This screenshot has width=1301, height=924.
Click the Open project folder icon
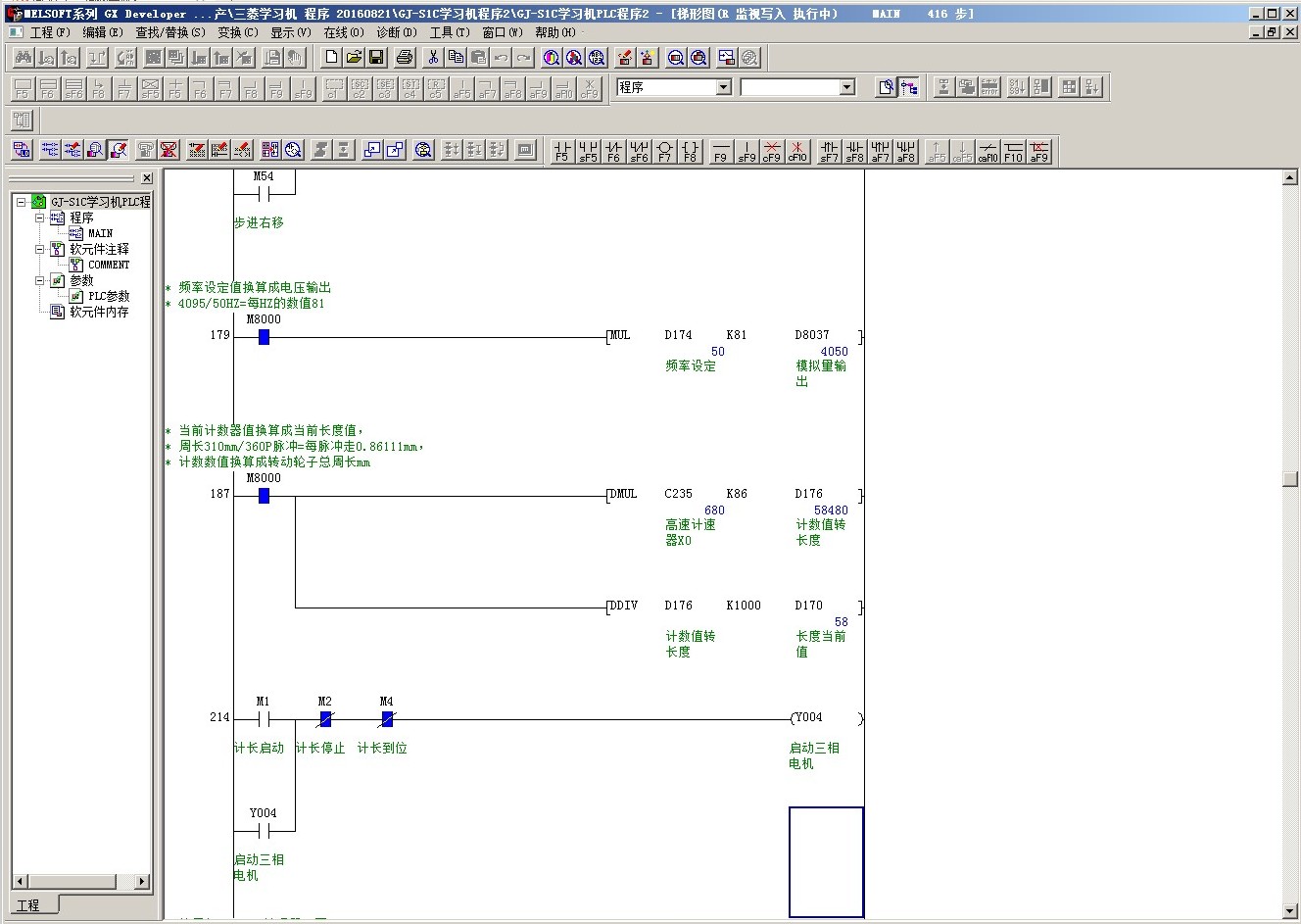coord(354,58)
